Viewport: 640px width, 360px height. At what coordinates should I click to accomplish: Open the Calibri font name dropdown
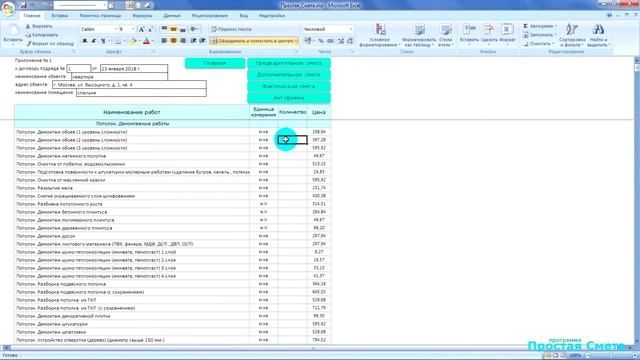(x=115, y=29)
